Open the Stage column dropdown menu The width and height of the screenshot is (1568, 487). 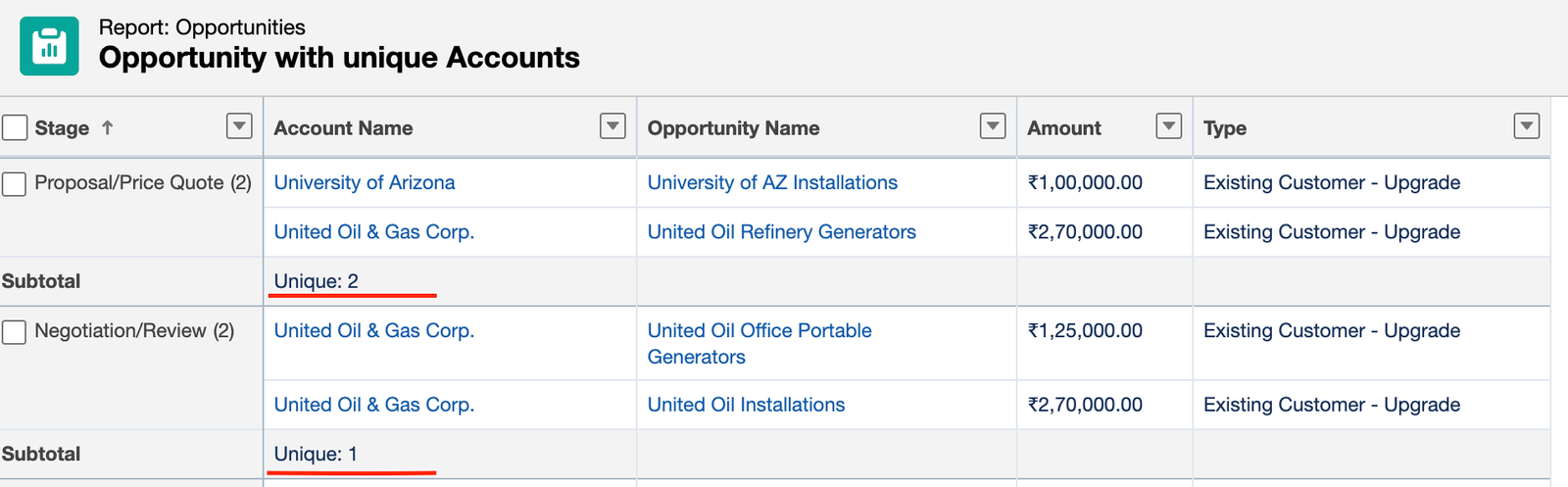[x=239, y=125]
